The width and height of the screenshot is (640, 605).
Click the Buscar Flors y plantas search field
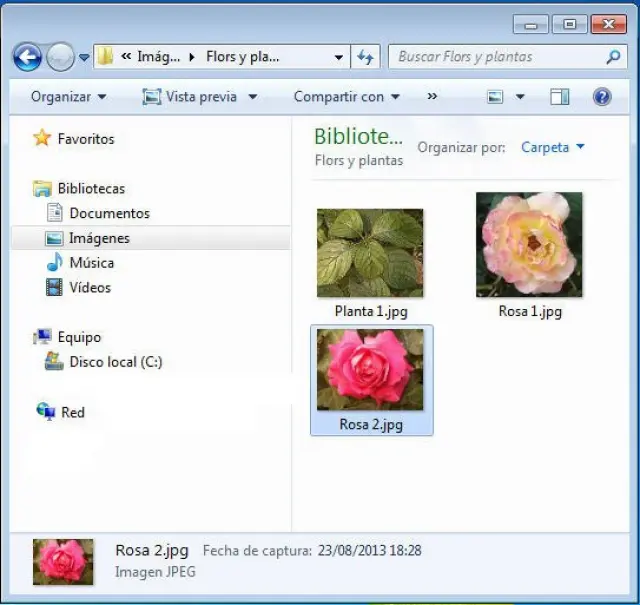[x=495, y=57]
